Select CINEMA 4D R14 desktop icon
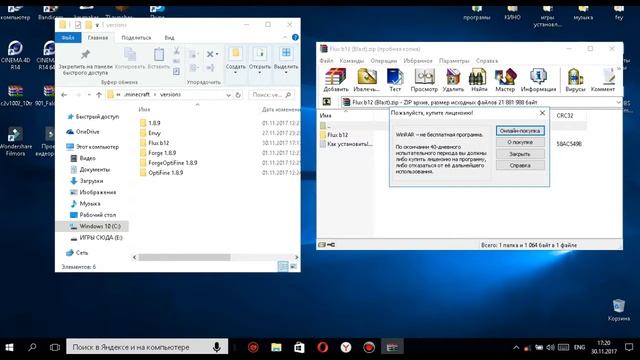The height and width of the screenshot is (360, 640). click(x=15, y=55)
